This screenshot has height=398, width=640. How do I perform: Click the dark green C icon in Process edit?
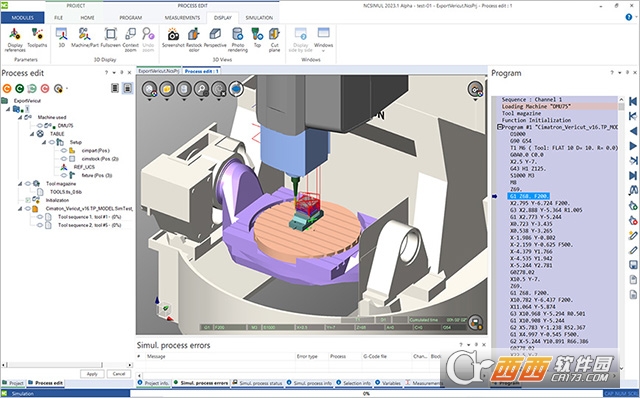tap(19, 88)
